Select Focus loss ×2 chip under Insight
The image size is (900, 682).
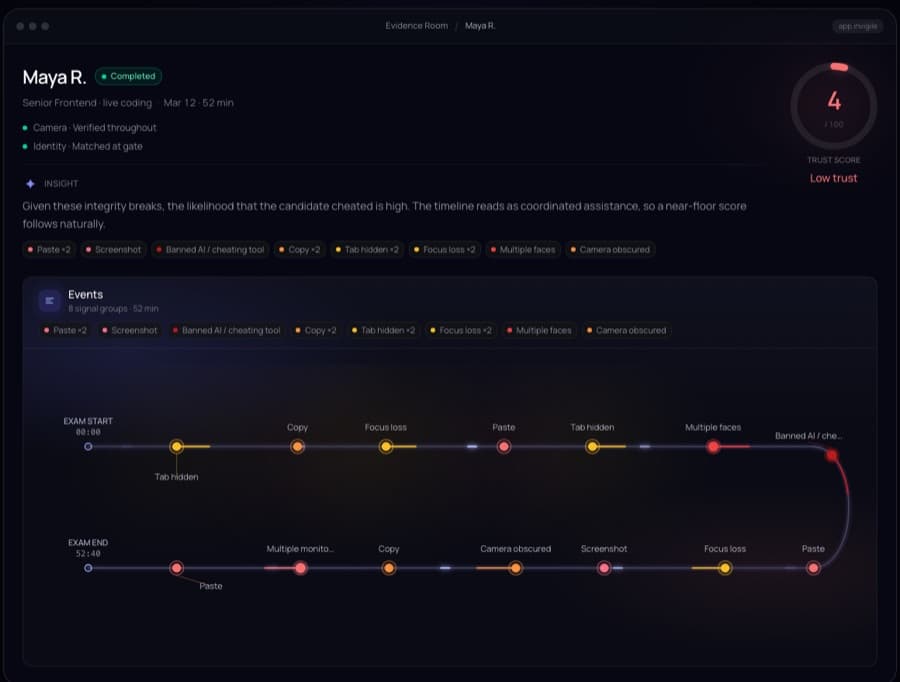(445, 250)
